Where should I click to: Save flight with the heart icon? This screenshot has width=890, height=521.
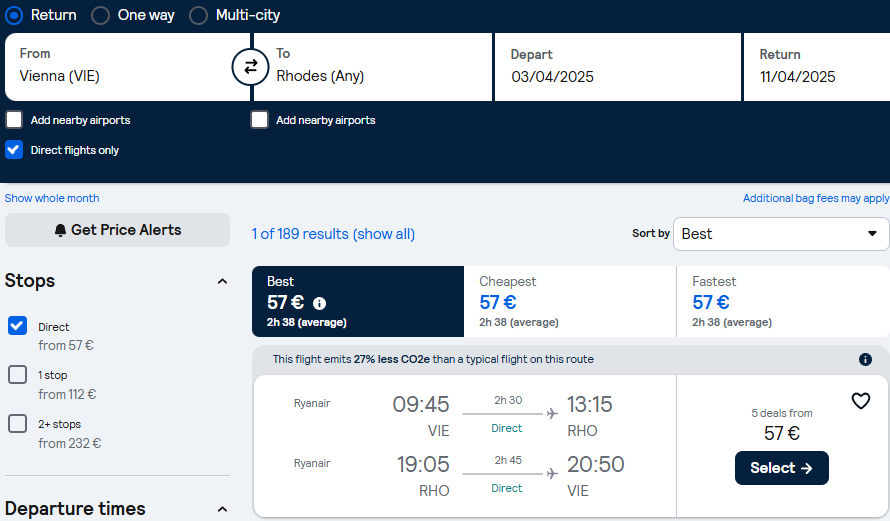tap(860, 401)
